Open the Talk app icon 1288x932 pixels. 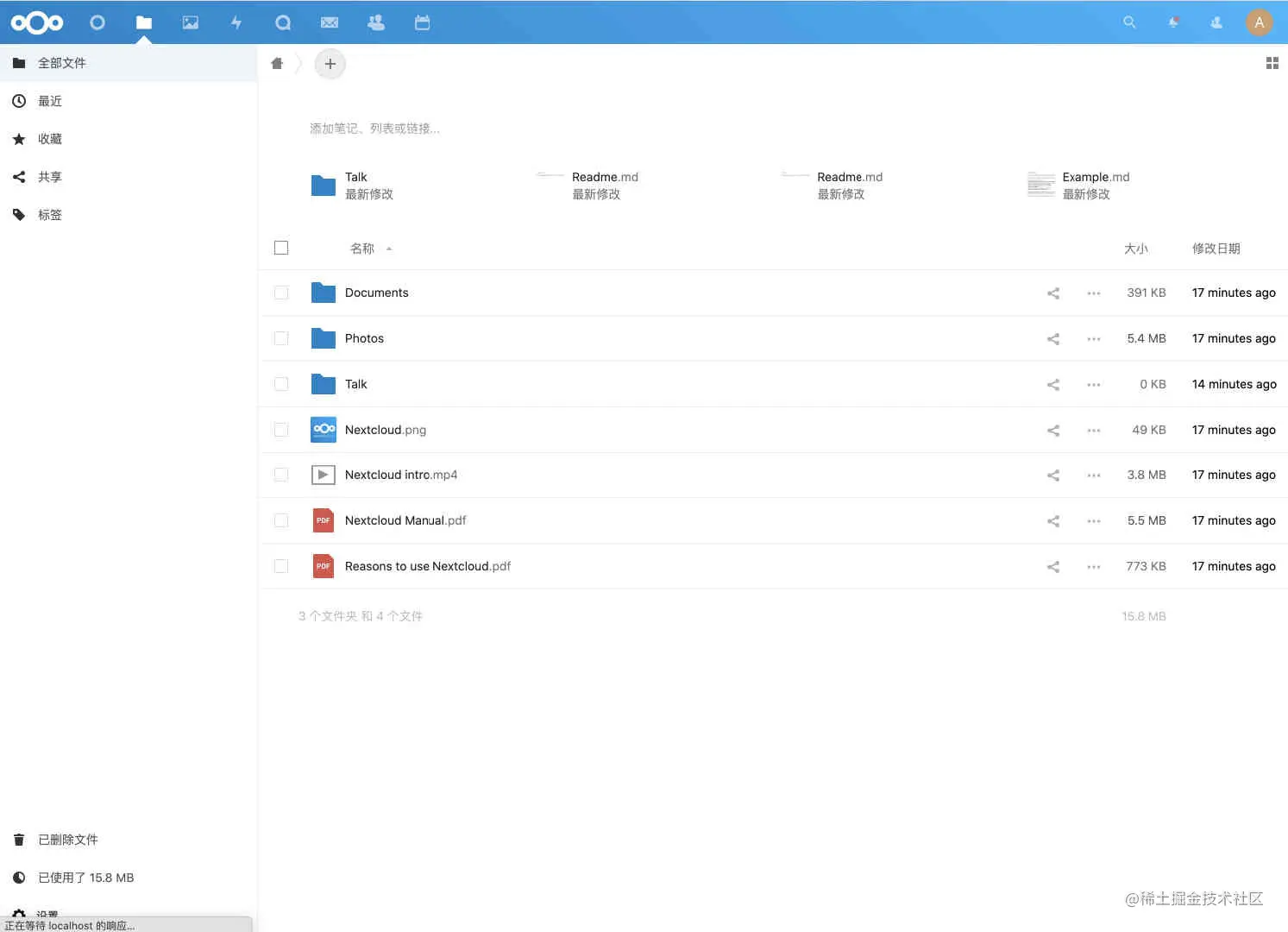283,22
